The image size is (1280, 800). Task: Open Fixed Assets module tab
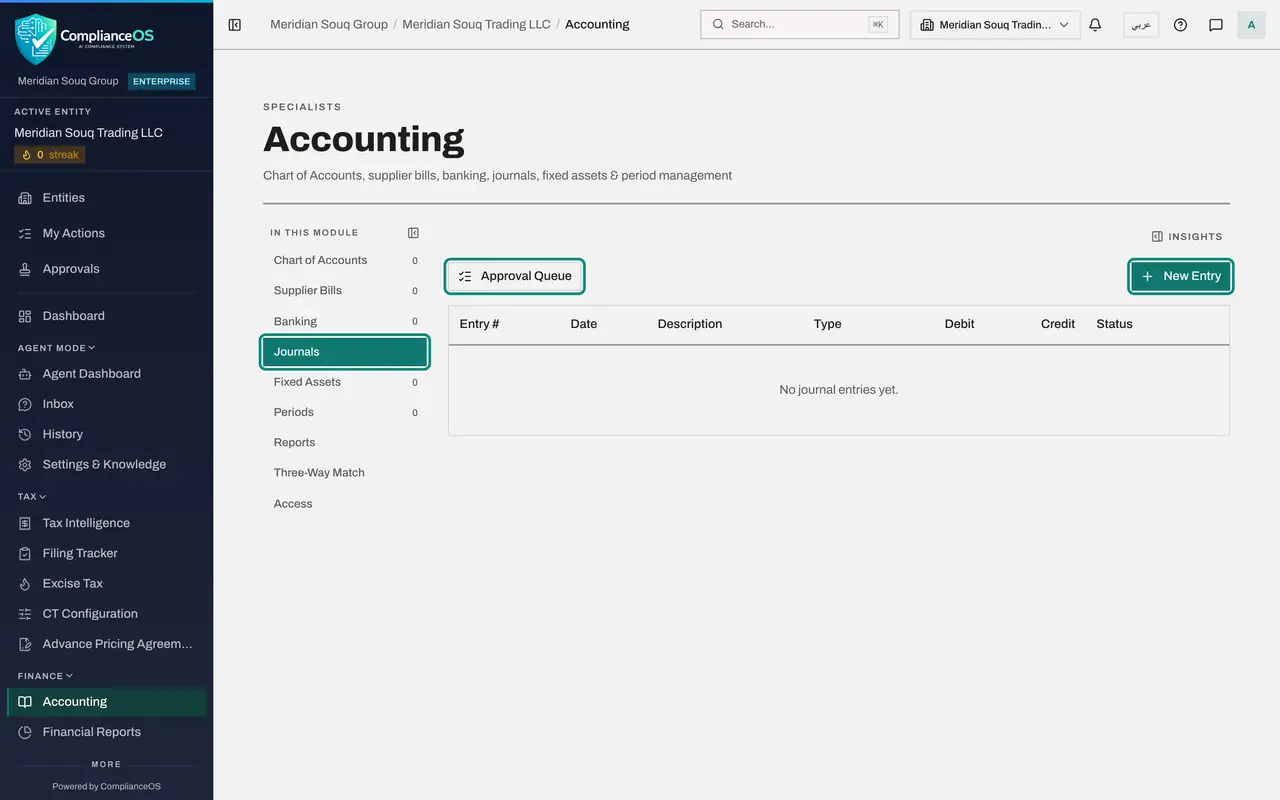(344, 382)
